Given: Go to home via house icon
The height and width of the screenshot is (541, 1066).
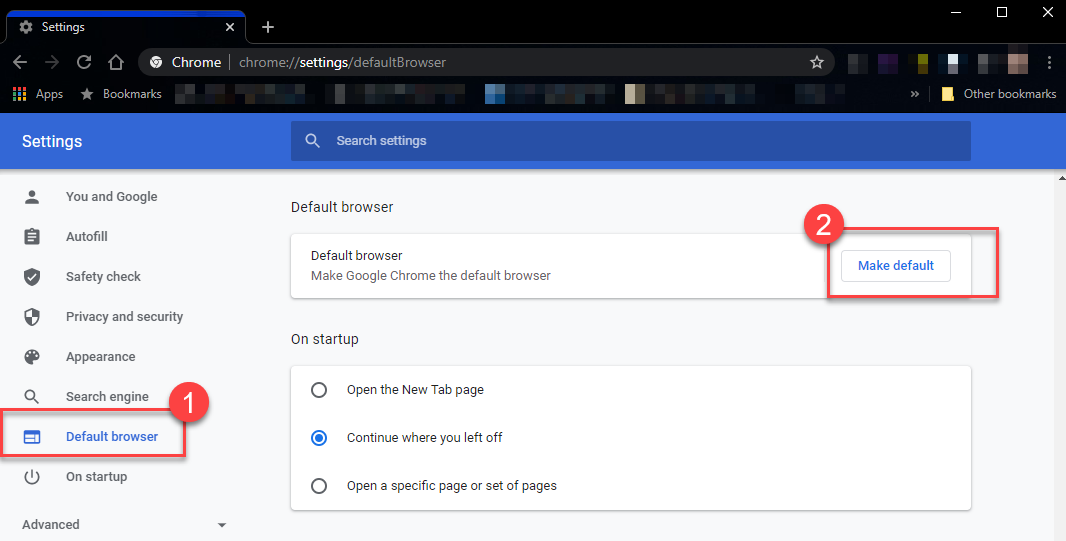Looking at the screenshot, I should [x=116, y=62].
